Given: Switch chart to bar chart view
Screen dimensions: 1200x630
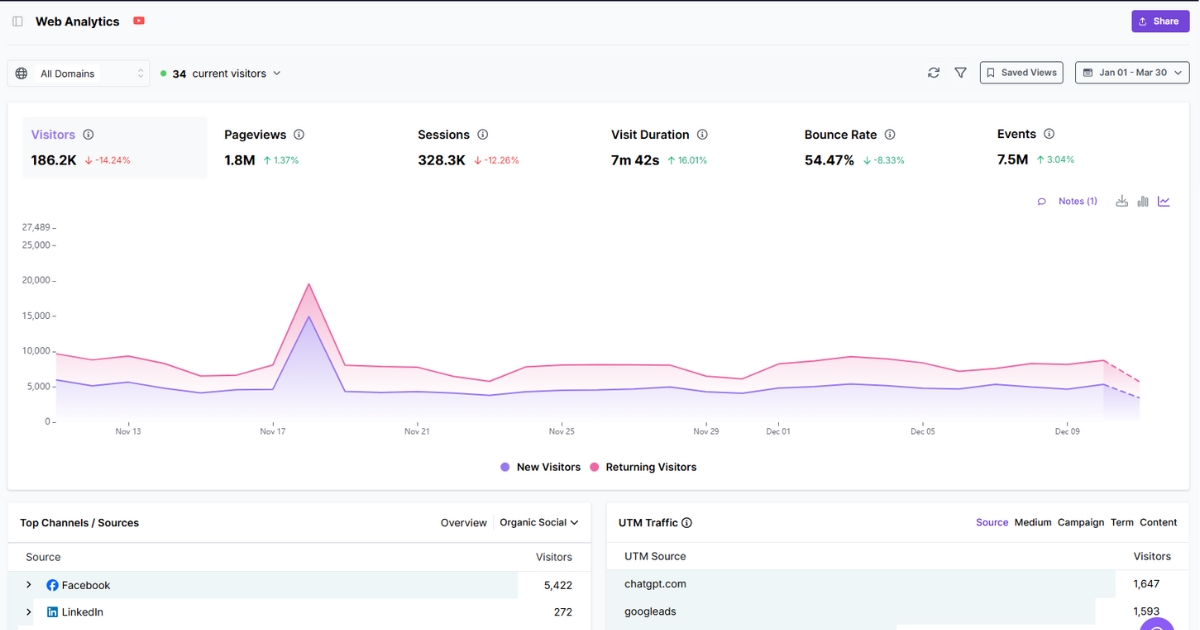Looking at the screenshot, I should click(1143, 200).
